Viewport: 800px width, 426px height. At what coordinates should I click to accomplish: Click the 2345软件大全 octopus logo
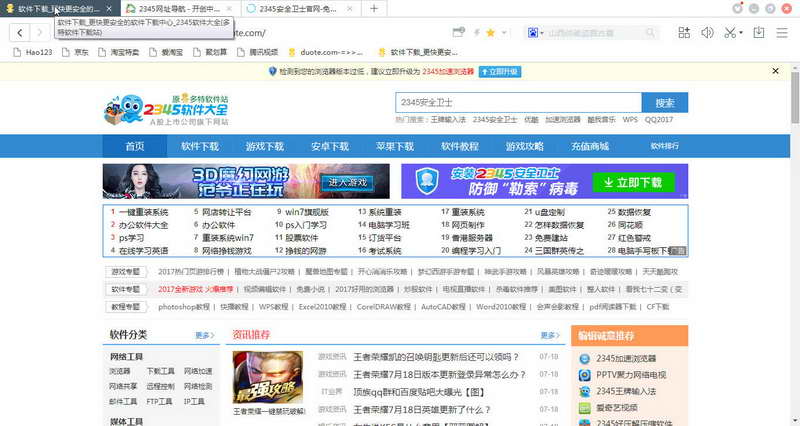point(166,110)
